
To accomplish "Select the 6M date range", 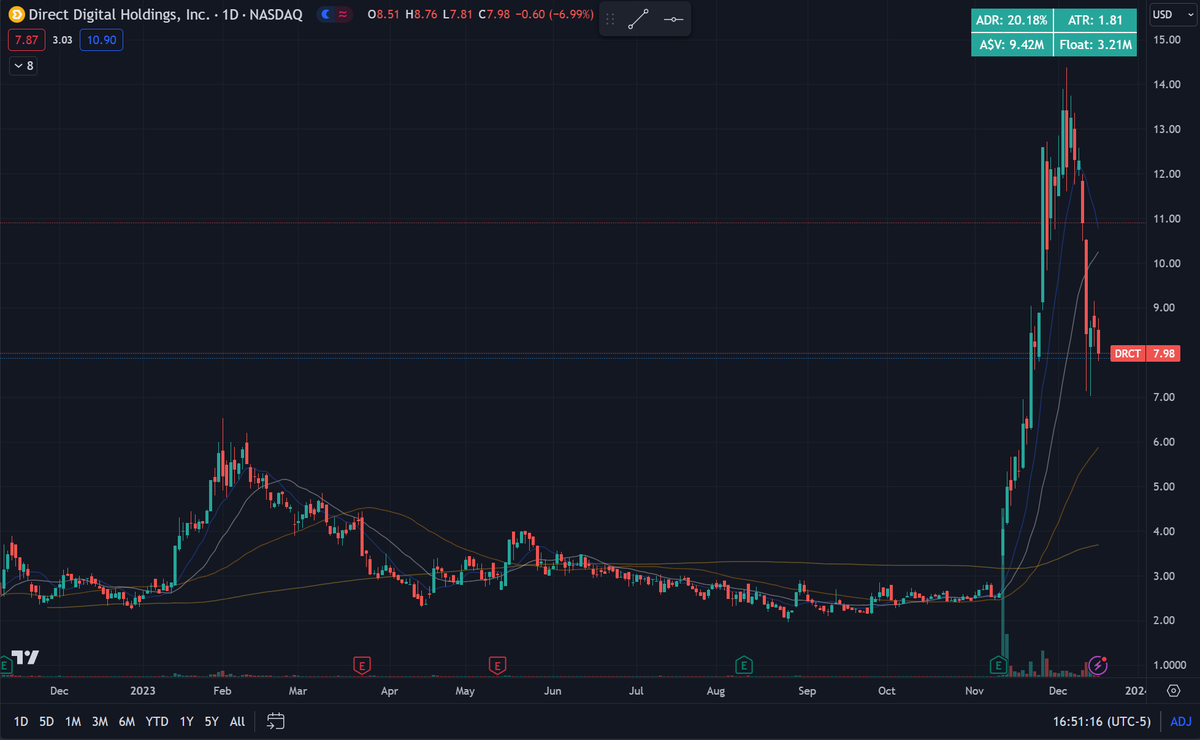I will 127,721.
